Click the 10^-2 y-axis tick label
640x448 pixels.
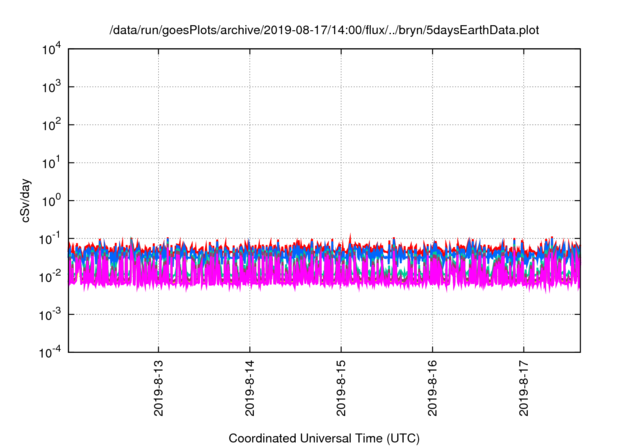click(50, 277)
